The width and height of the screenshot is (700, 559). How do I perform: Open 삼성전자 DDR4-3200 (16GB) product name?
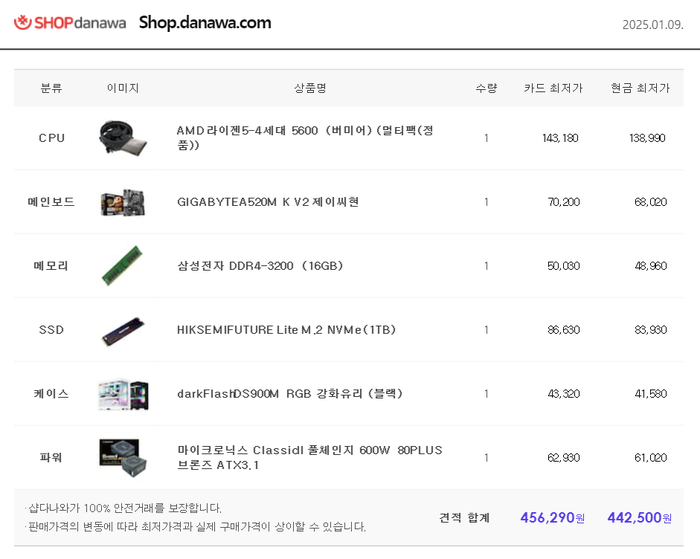tap(260, 266)
